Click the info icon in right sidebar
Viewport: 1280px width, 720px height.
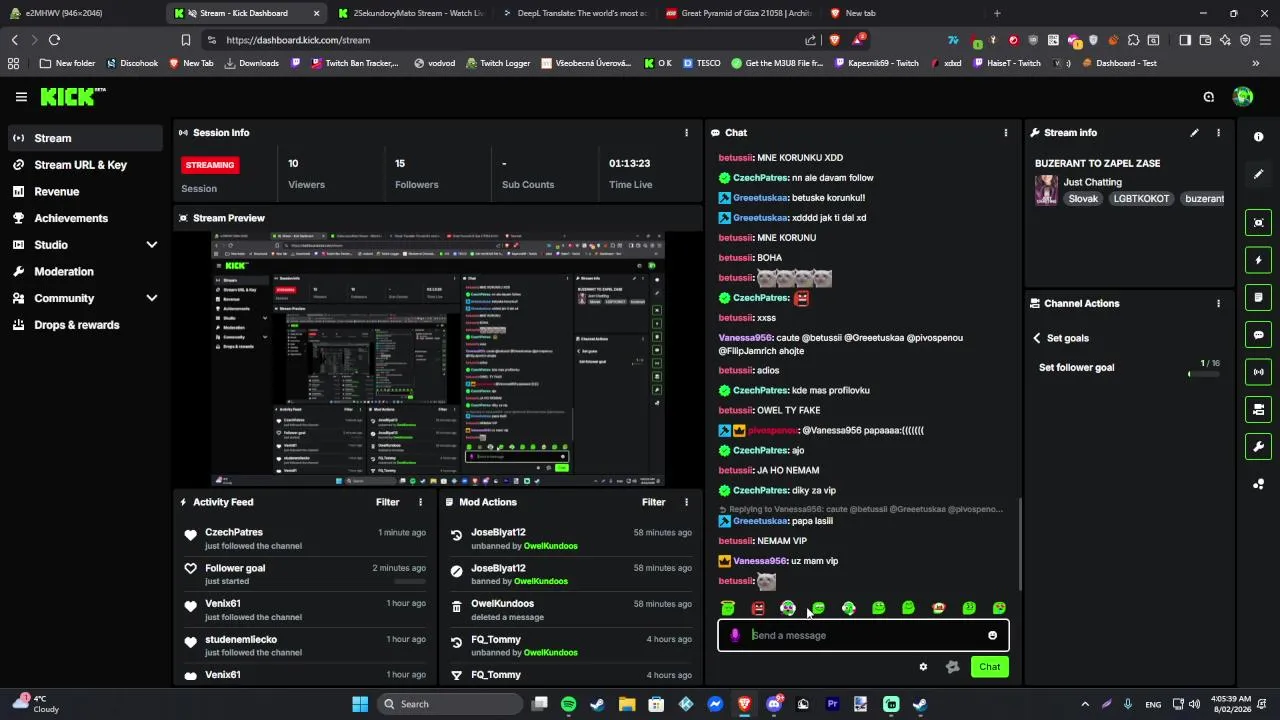point(1259,137)
